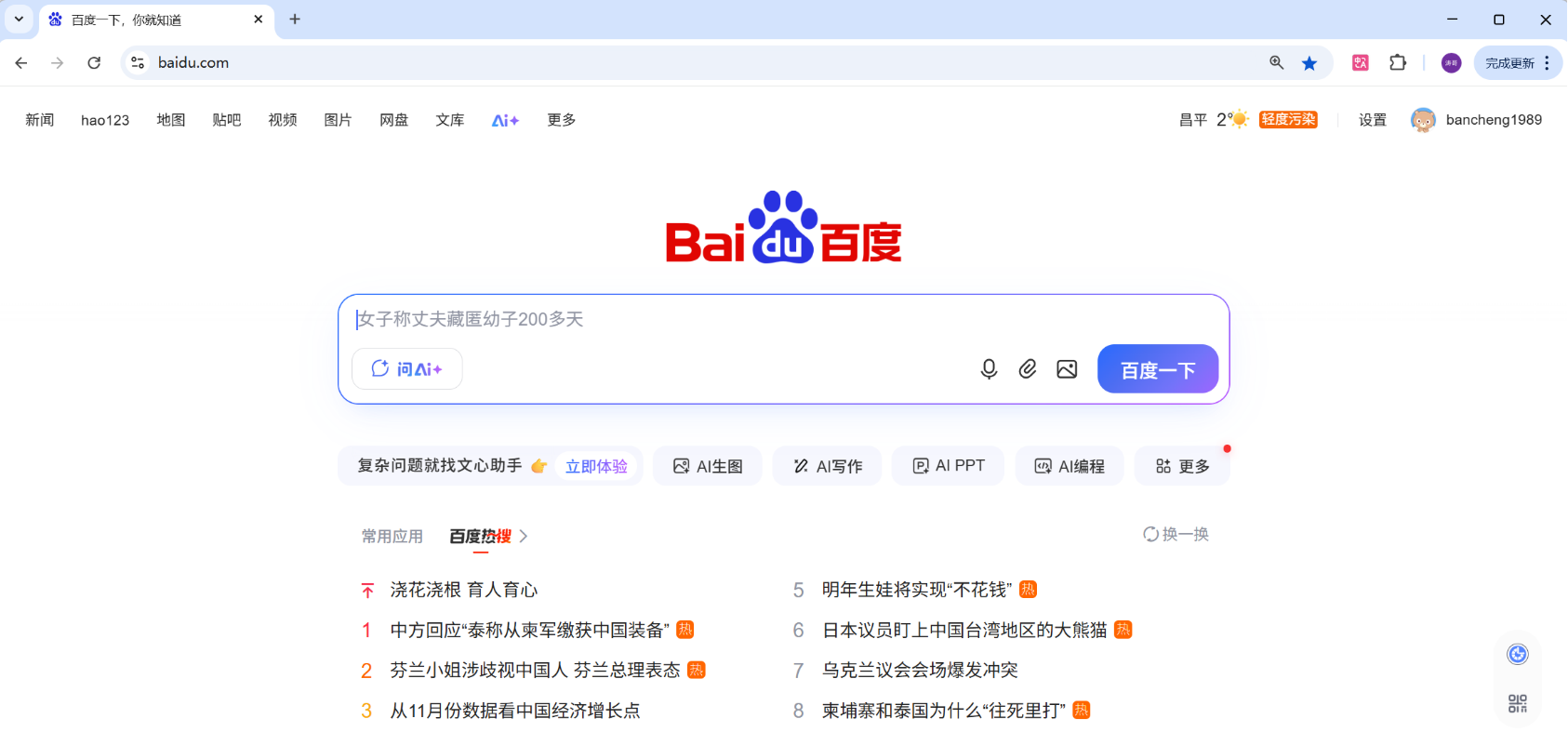Open the 图片 nav link

(x=339, y=120)
